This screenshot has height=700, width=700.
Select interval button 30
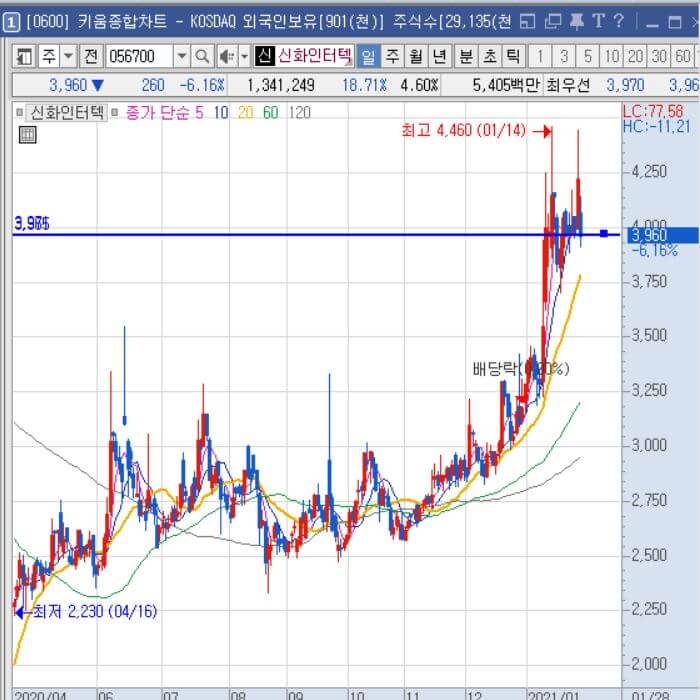coord(659,56)
